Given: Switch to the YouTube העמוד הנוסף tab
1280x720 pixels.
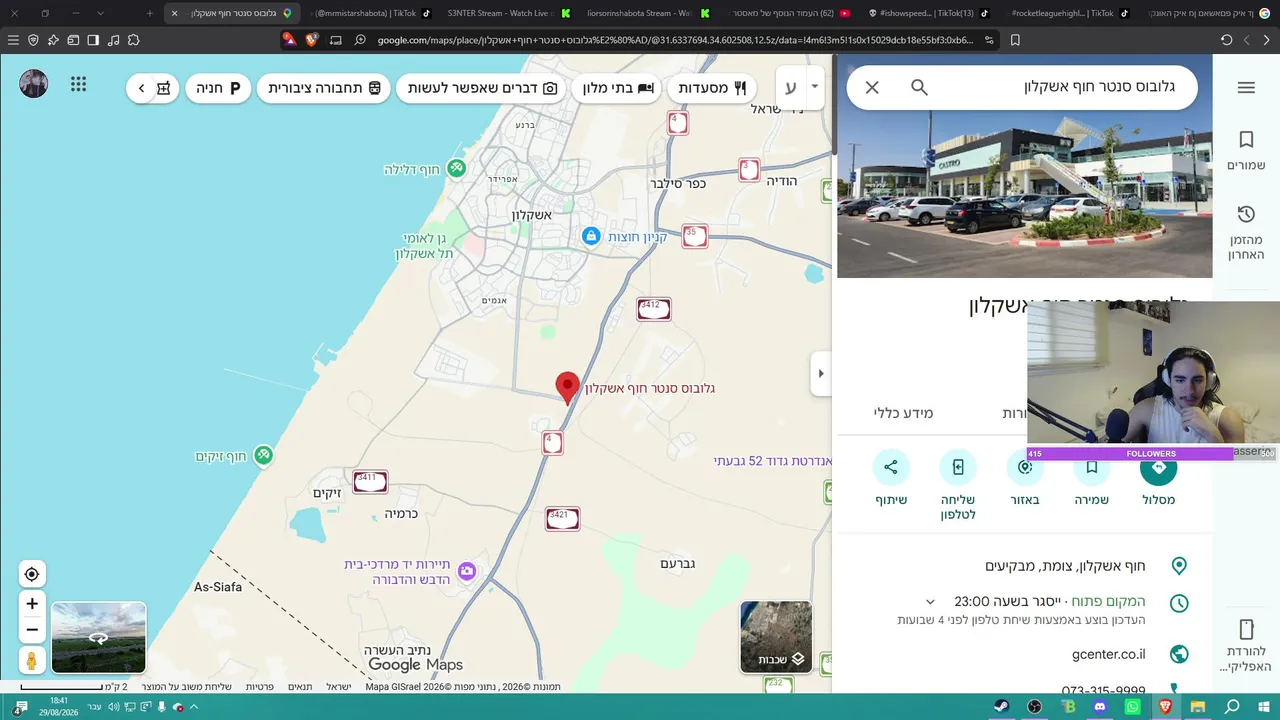Looking at the screenshot, I should click(x=785, y=13).
